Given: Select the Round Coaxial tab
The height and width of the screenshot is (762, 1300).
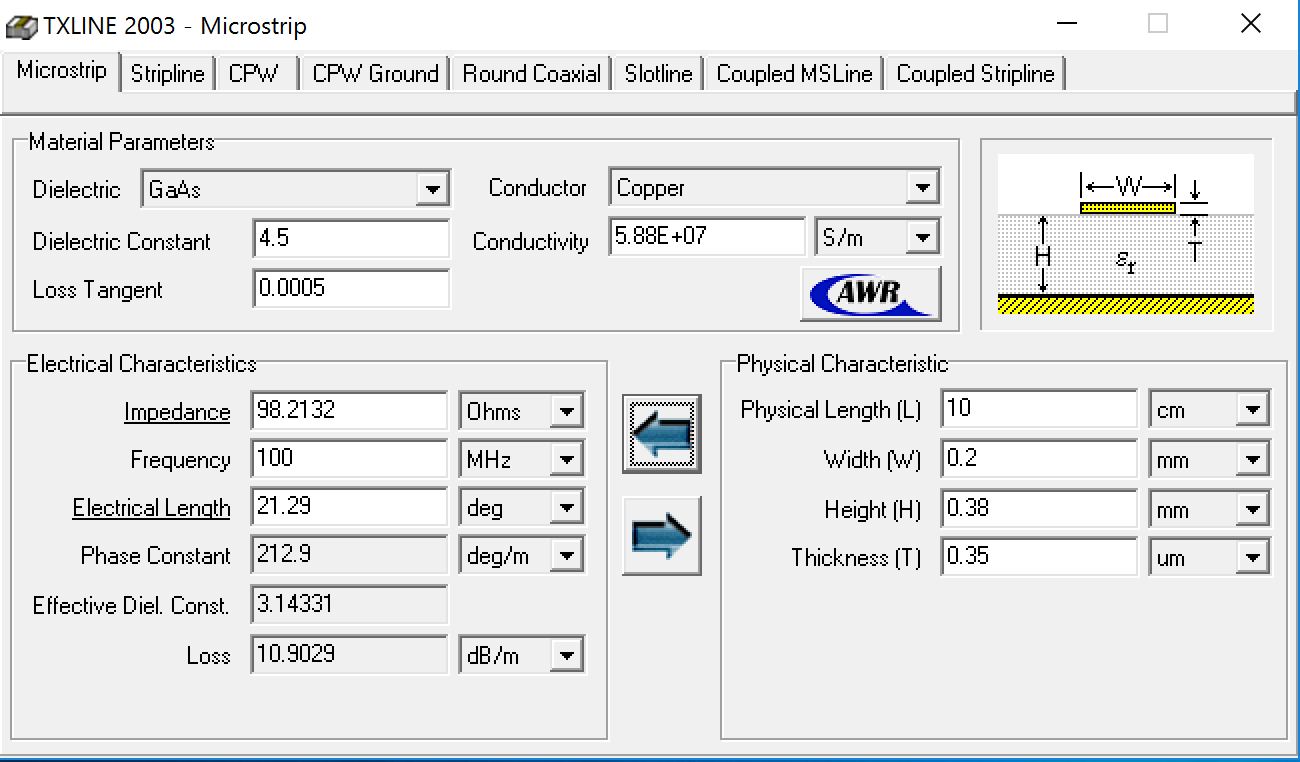Looking at the screenshot, I should (x=532, y=74).
